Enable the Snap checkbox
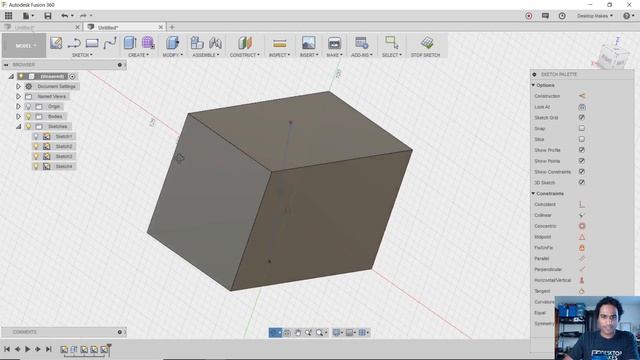This screenshot has height=360, width=640. pos(582,128)
